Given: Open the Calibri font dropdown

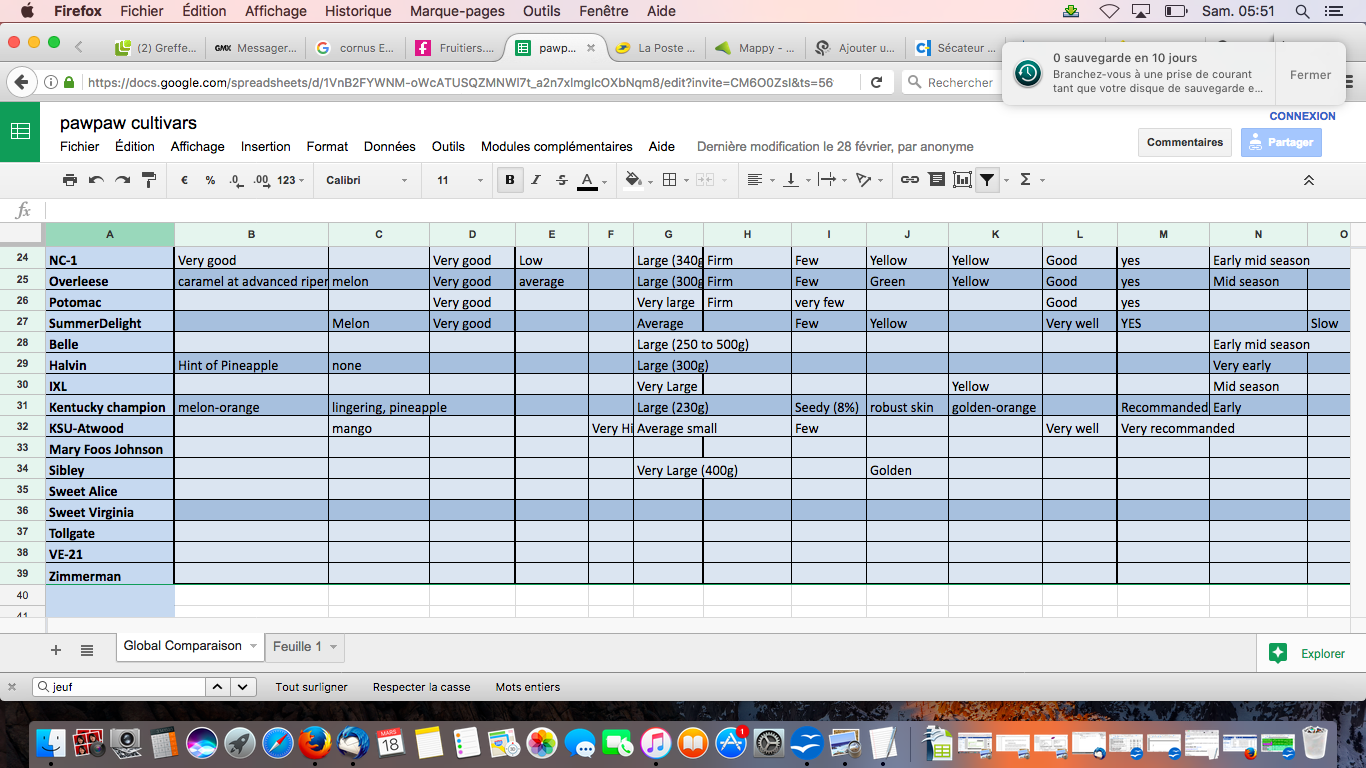Looking at the screenshot, I should point(367,180).
